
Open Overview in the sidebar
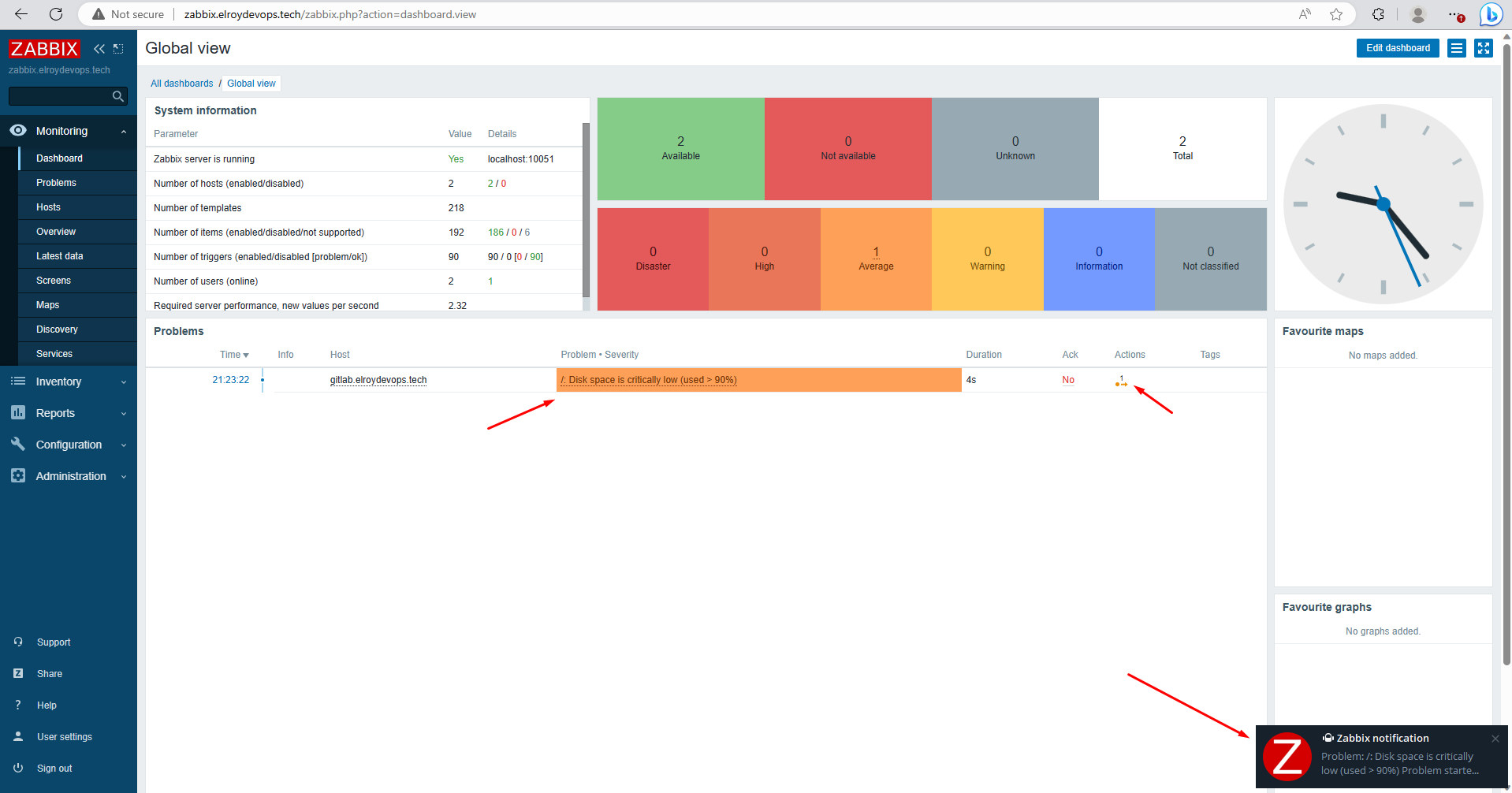point(77,232)
